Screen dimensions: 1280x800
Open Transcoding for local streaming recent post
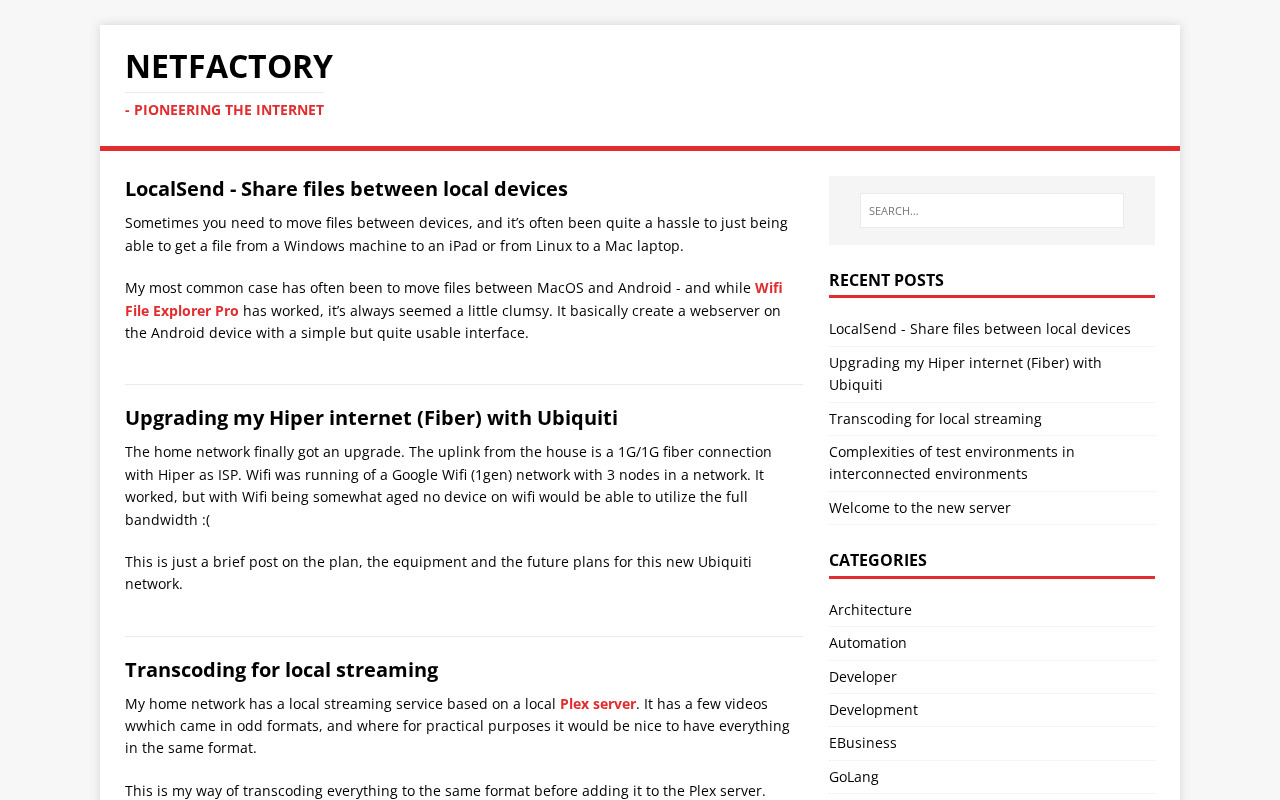click(935, 419)
